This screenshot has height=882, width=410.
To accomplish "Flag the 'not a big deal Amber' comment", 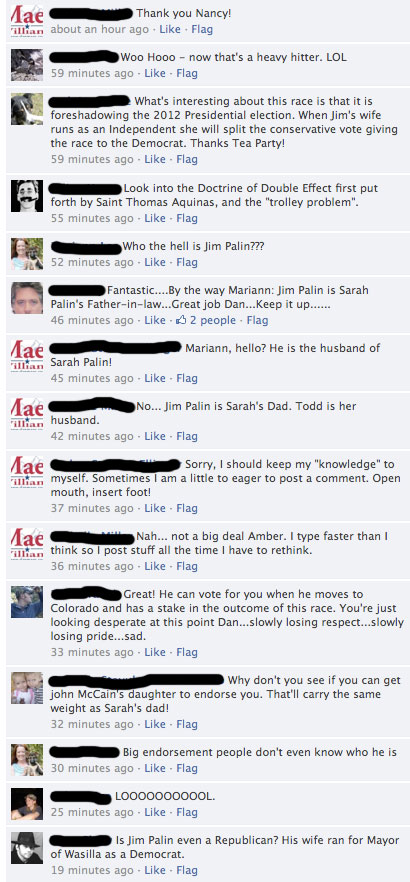I will (187, 566).
